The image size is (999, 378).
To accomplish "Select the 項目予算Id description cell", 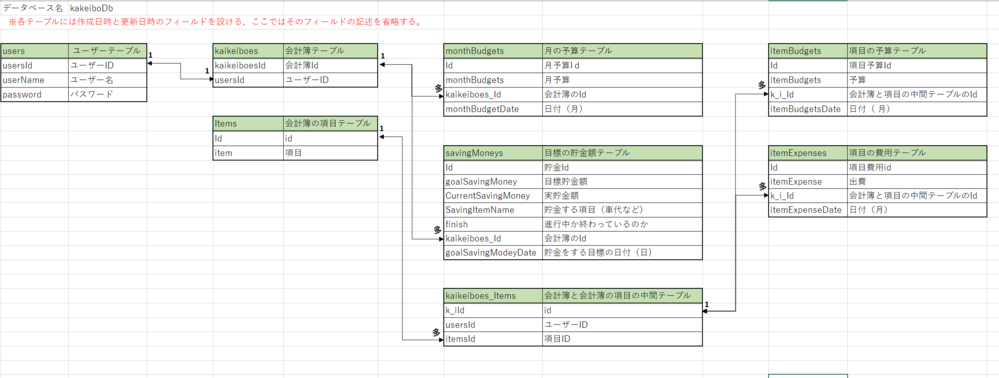I will (917, 65).
